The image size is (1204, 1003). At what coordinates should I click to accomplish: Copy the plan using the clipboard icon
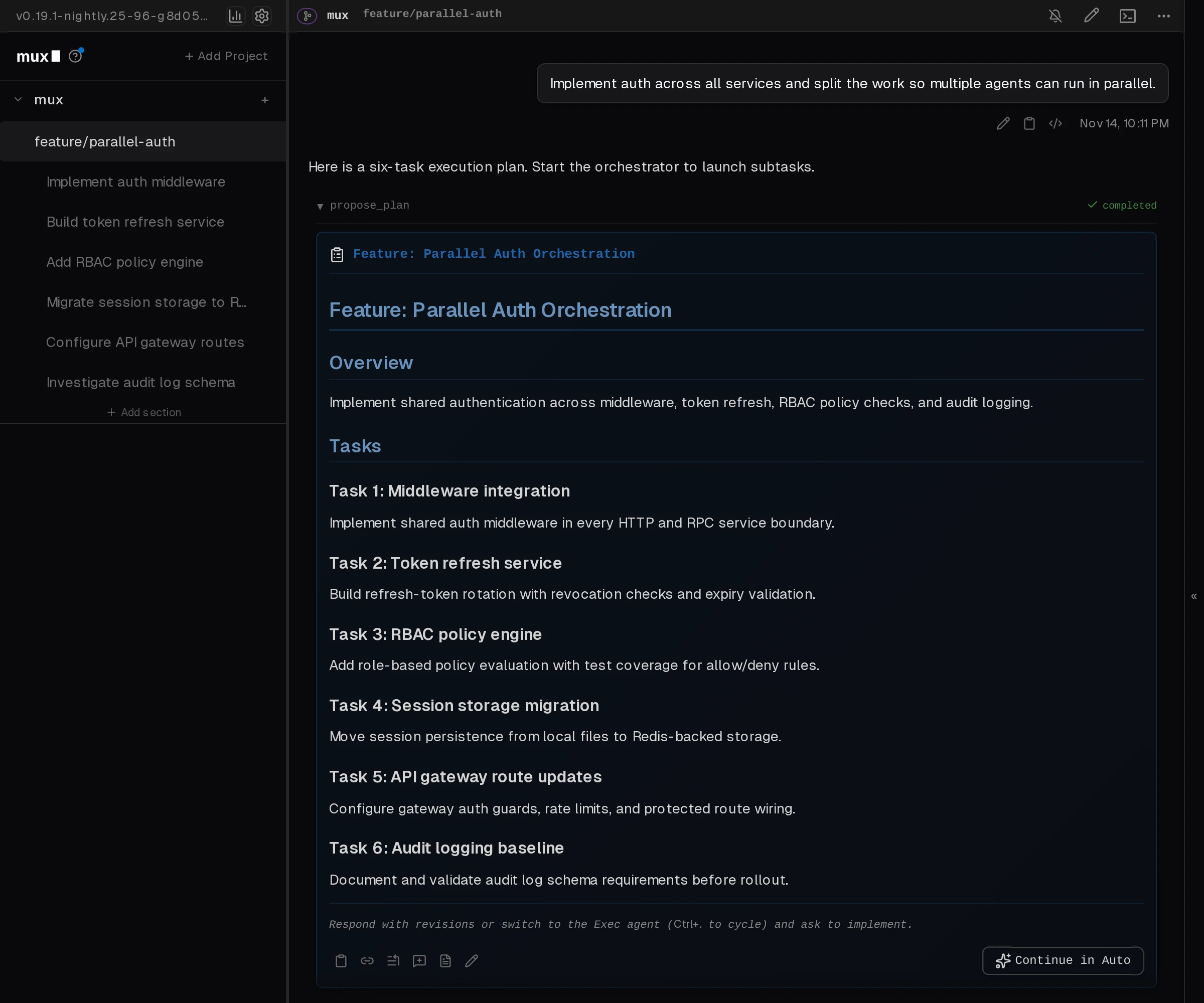[341, 960]
